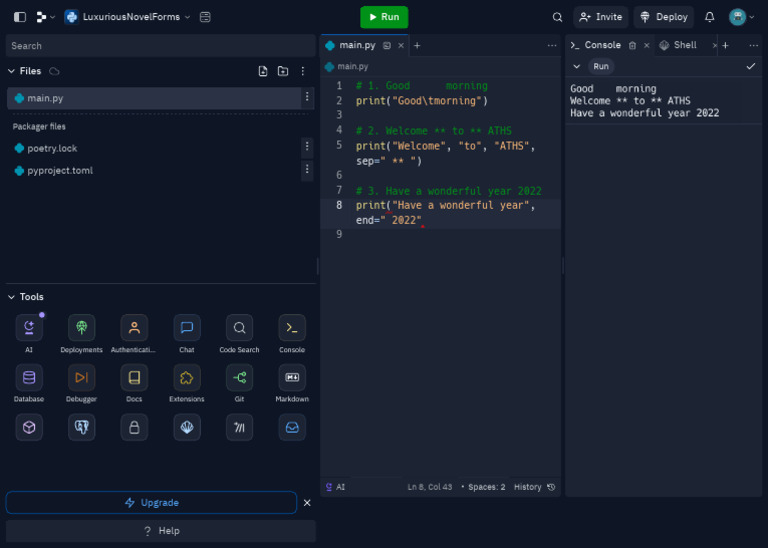The width and height of the screenshot is (768, 548).
Task: Open the Markdown tool
Action: (292, 377)
